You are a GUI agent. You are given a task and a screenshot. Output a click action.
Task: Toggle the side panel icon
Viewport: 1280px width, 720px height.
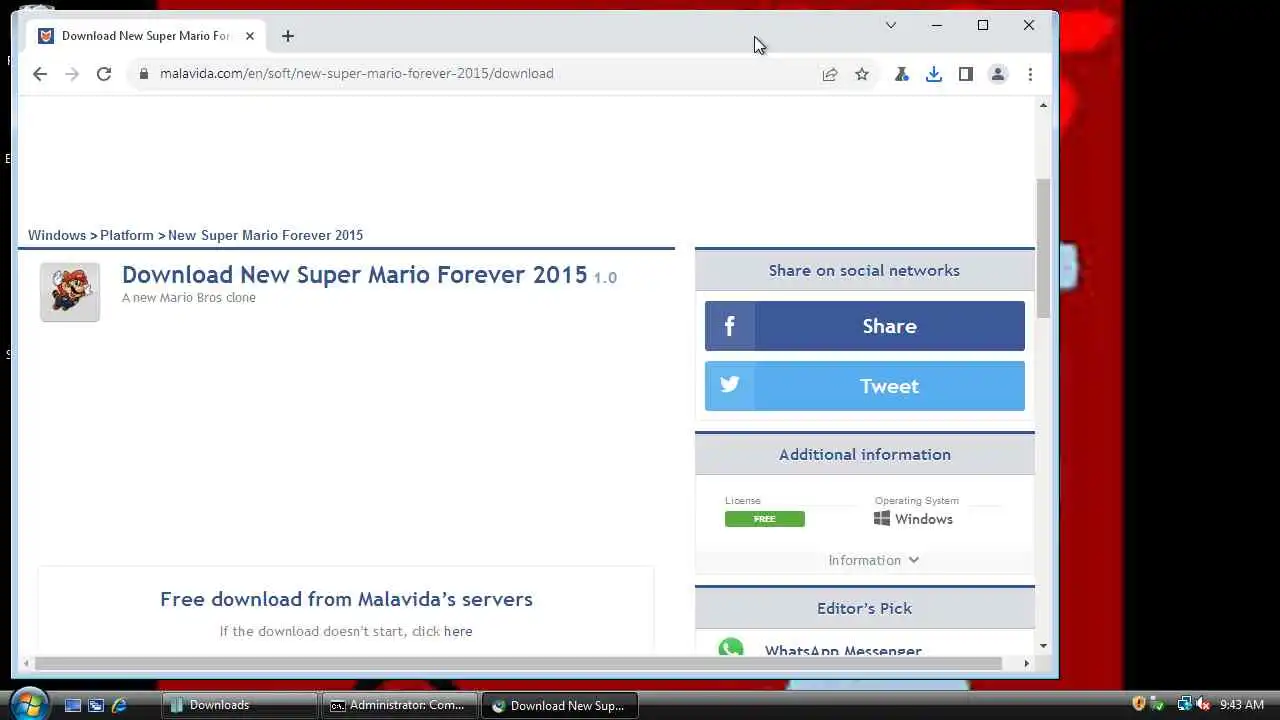click(x=966, y=74)
